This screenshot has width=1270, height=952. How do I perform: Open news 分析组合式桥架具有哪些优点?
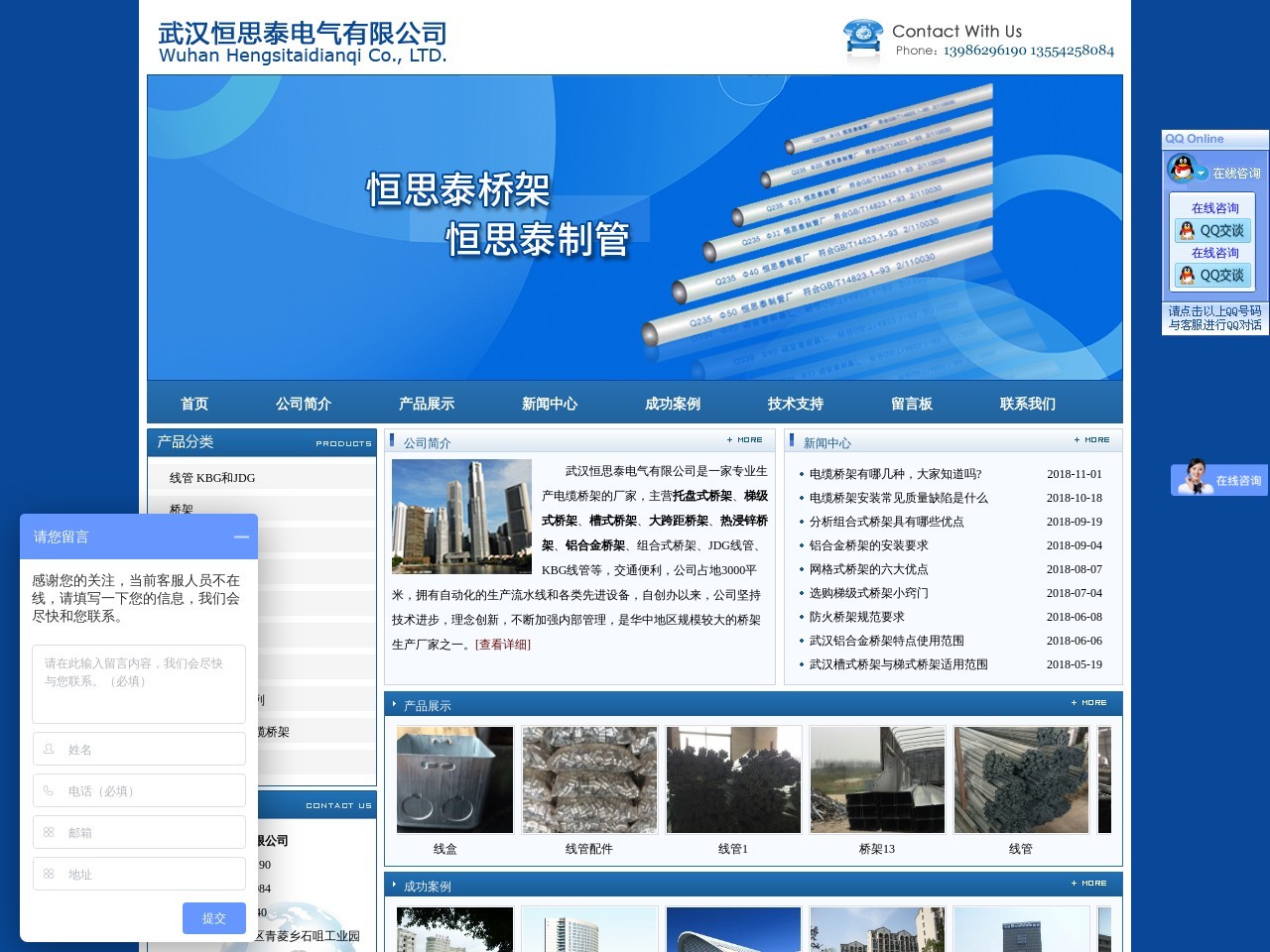point(886,522)
